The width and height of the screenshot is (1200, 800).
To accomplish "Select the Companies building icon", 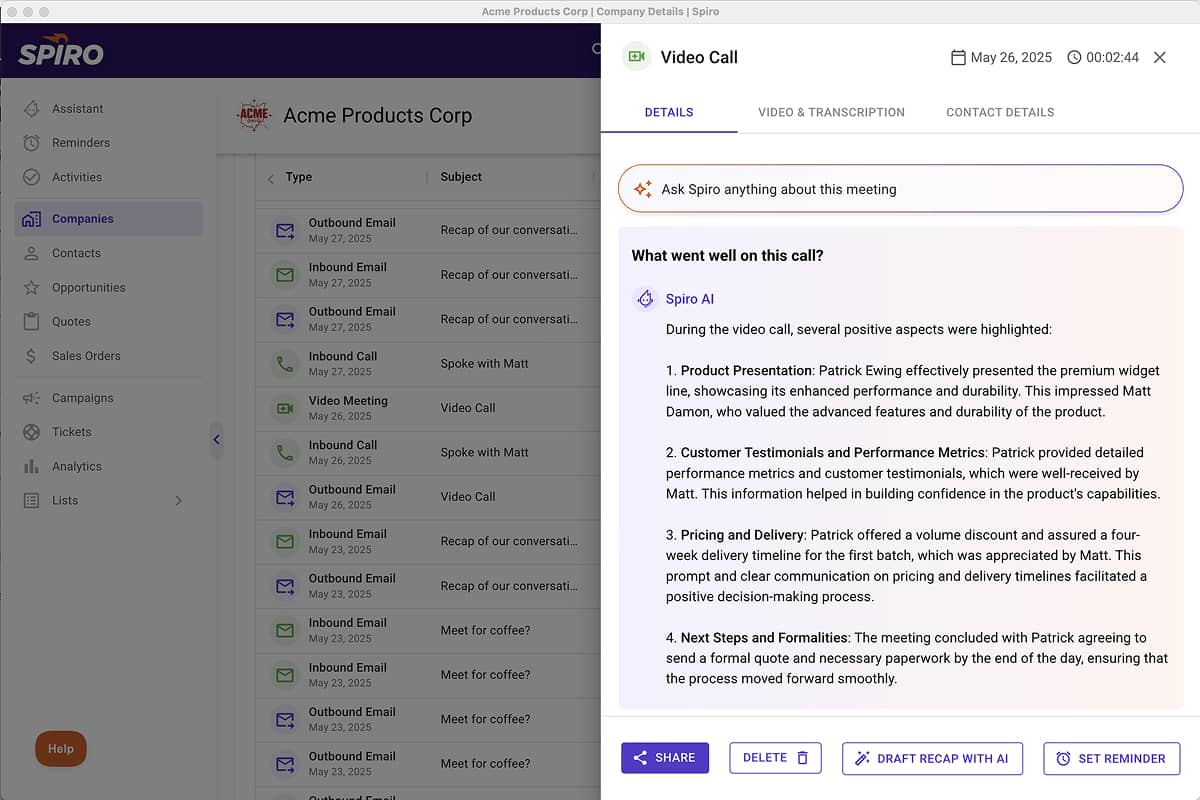I will [32, 219].
